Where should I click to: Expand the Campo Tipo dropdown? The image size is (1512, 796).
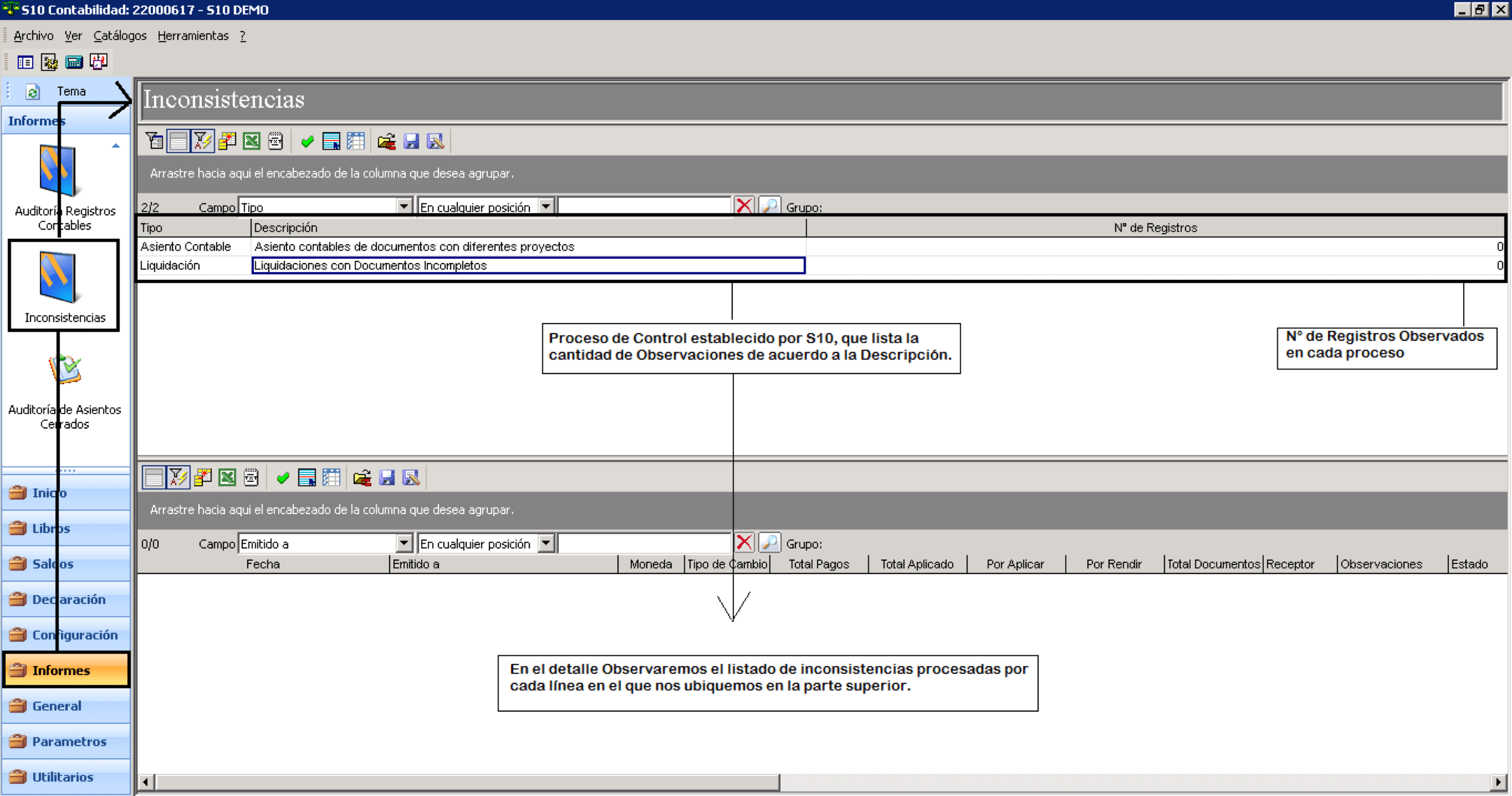[403, 206]
